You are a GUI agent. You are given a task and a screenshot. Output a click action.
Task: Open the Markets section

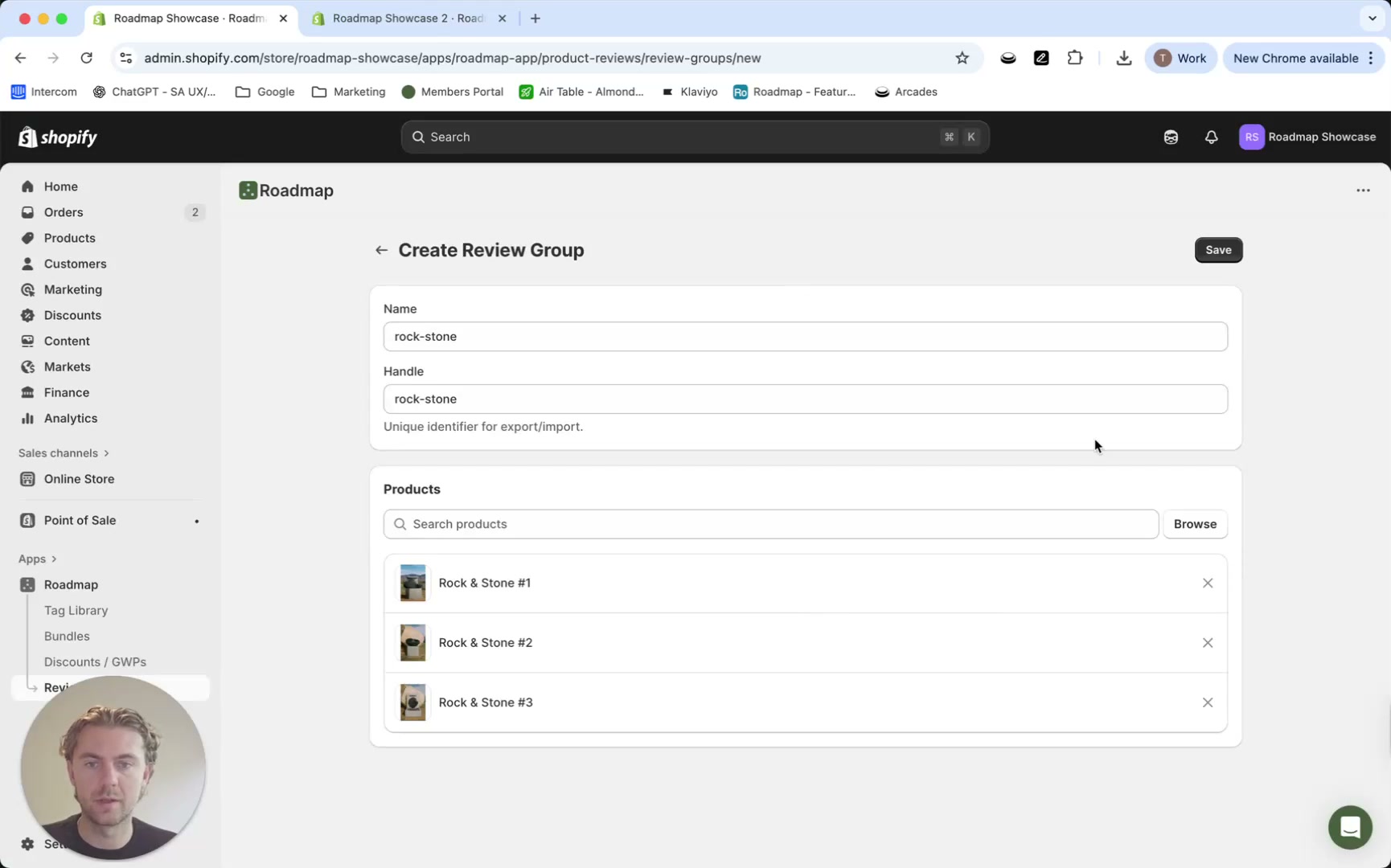point(67,366)
